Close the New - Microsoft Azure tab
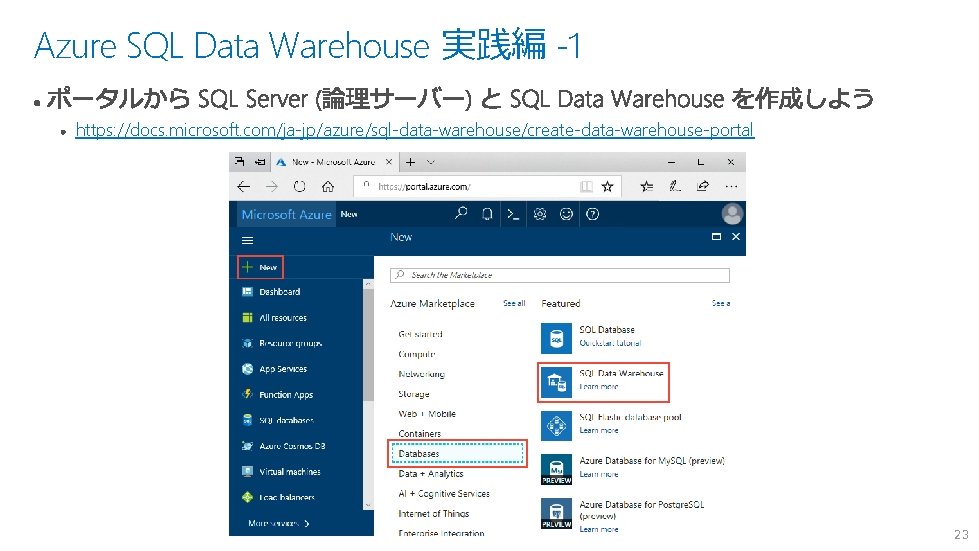 (x=388, y=162)
